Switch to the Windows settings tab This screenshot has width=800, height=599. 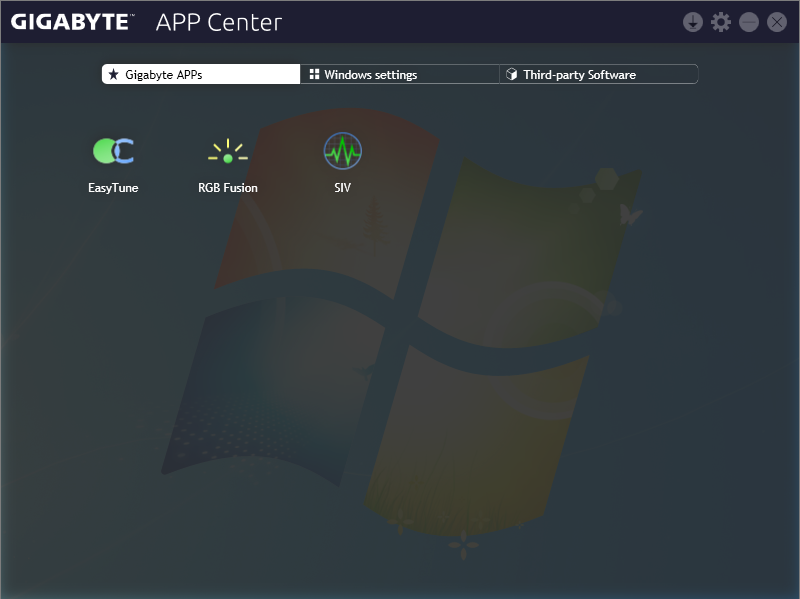399,74
